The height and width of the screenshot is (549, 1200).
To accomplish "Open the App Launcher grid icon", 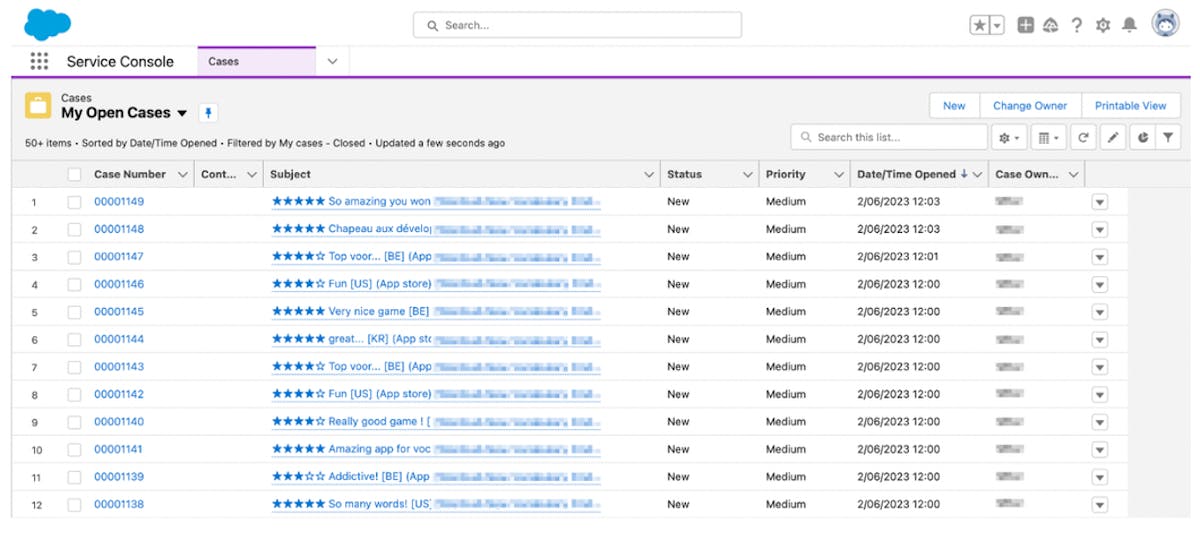I will point(39,61).
